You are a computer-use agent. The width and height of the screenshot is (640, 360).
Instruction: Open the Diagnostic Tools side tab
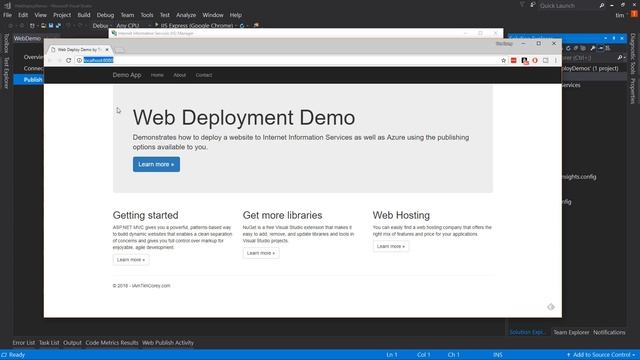point(633,54)
